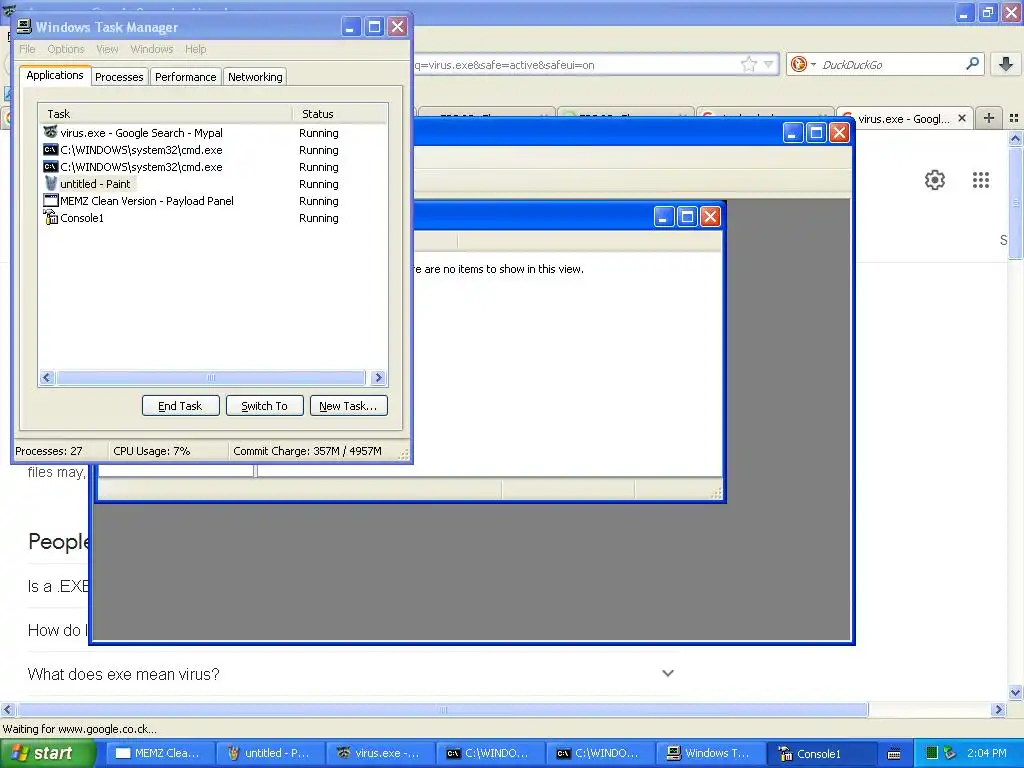Select untitled - Paint task row
This screenshot has height=768, width=1024.
pyautogui.click(x=212, y=184)
